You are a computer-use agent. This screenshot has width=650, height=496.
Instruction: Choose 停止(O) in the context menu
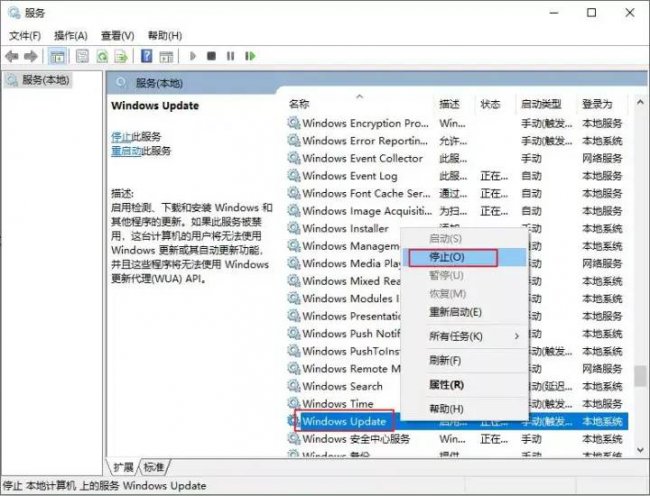pyautogui.click(x=465, y=257)
